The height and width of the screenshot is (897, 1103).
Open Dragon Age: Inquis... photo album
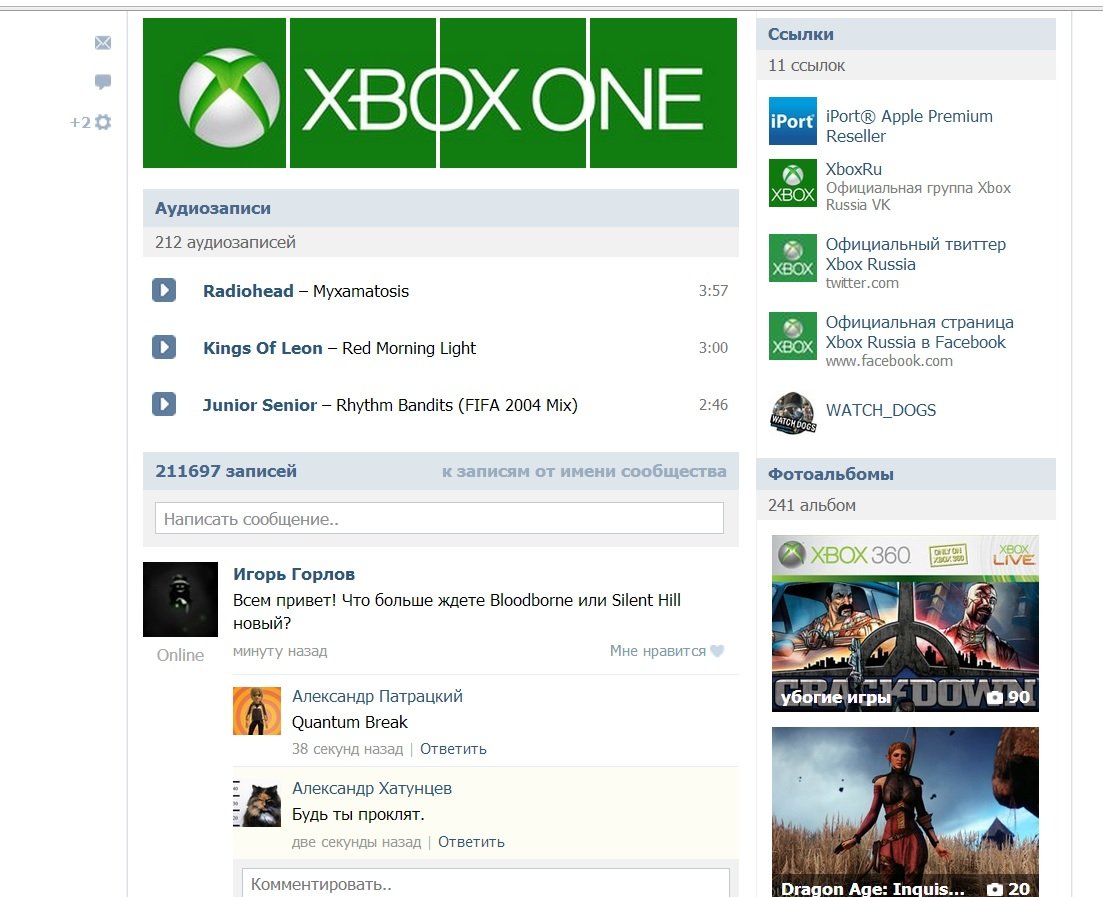pos(905,812)
